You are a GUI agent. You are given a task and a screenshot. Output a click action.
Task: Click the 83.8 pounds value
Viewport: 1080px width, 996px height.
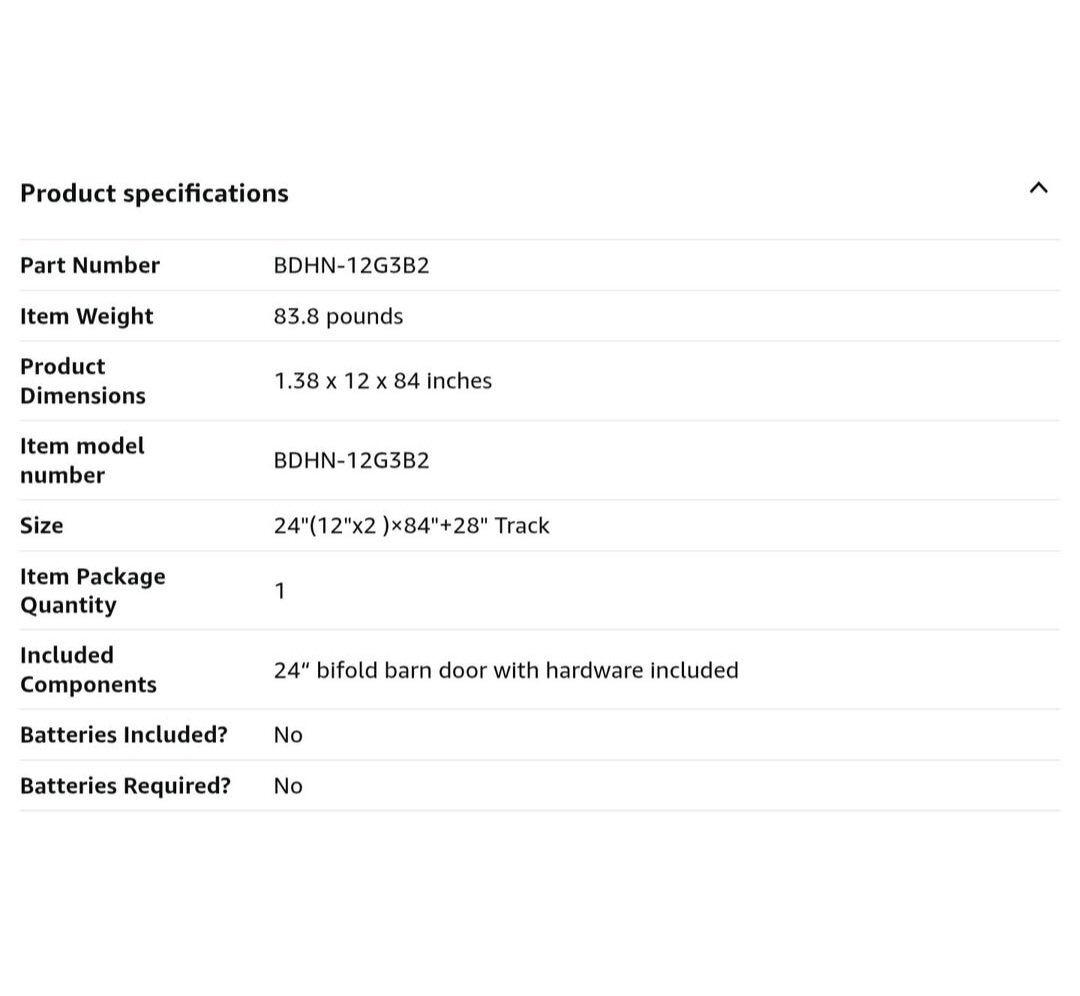(338, 316)
